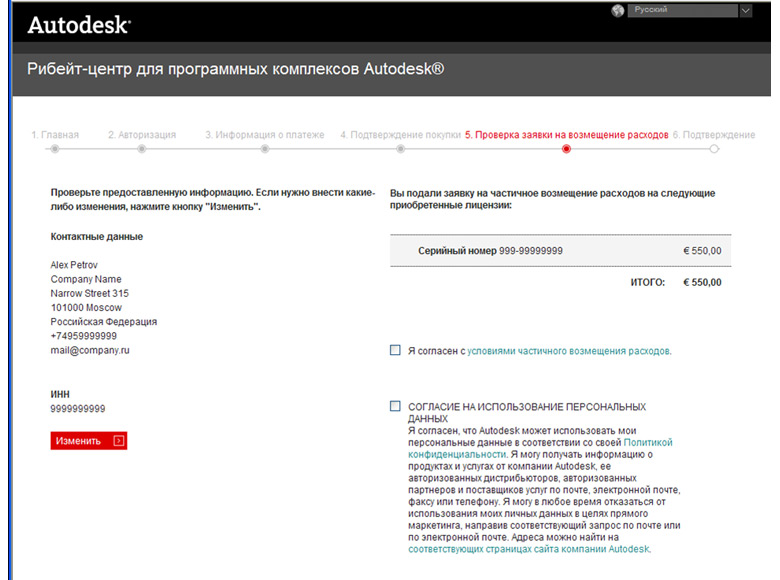The width and height of the screenshot is (780, 580).
Task: Click the arrow icon on Изменить button
Action: coord(118,441)
